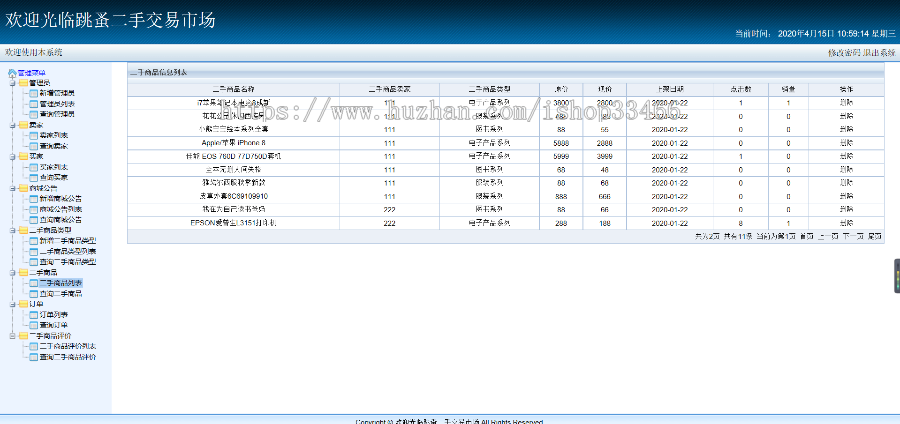Delete the 8C89109910 product row

pos(845,196)
